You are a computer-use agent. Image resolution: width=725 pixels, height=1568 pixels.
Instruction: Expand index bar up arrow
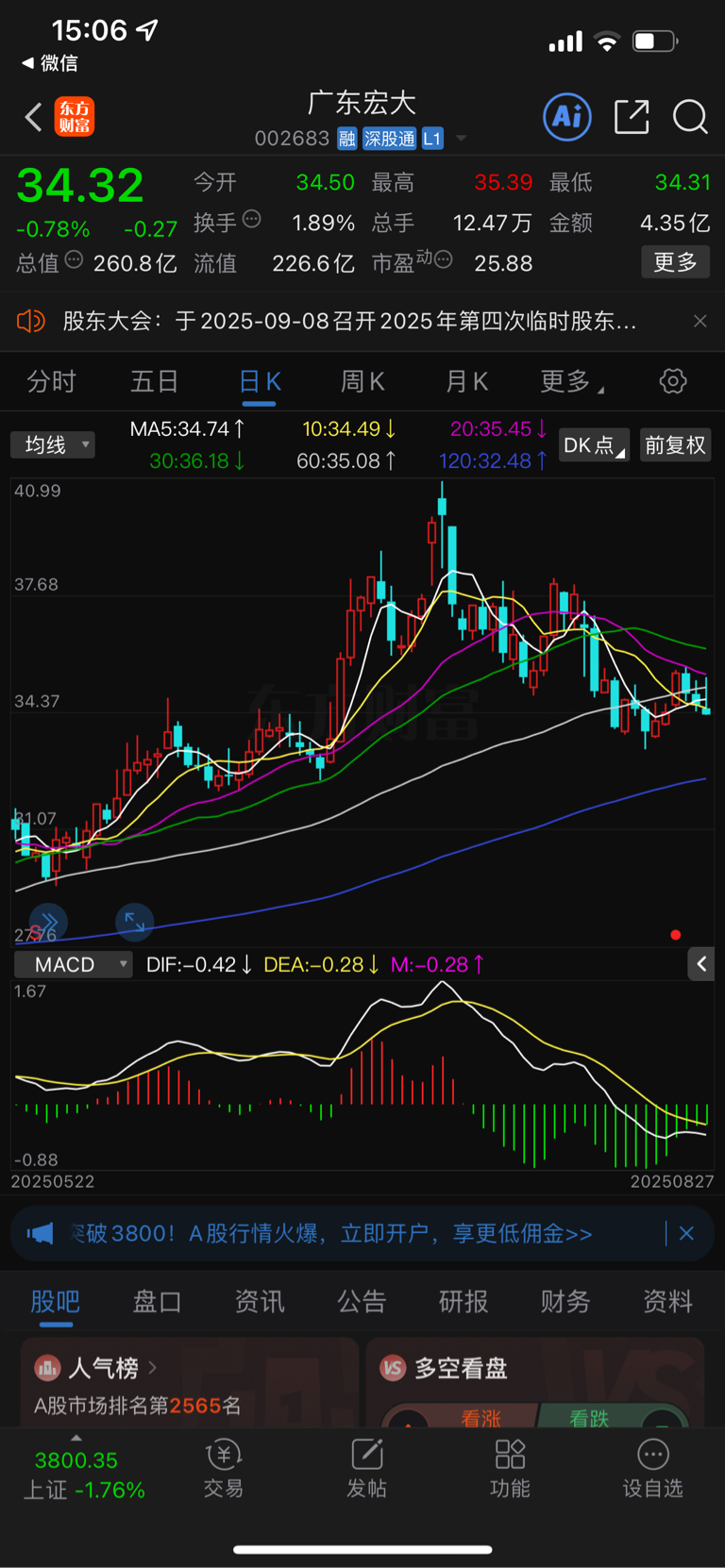click(x=76, y=1438)
